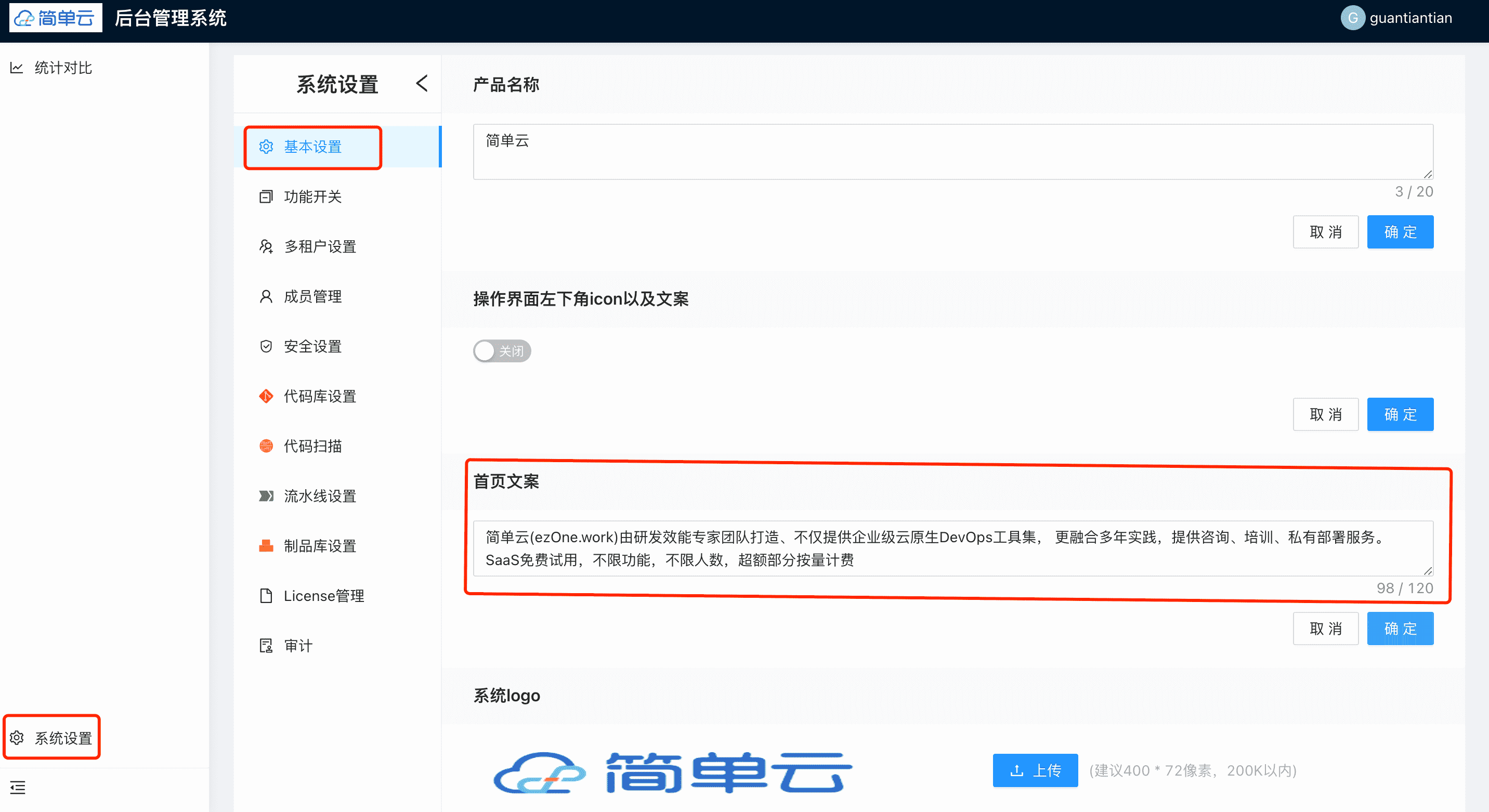Click the 代码扫描 orange icon
Image resolution: width=1489 pixels, height=812 pixels.
pyautogui.click(x=266, y=446)
